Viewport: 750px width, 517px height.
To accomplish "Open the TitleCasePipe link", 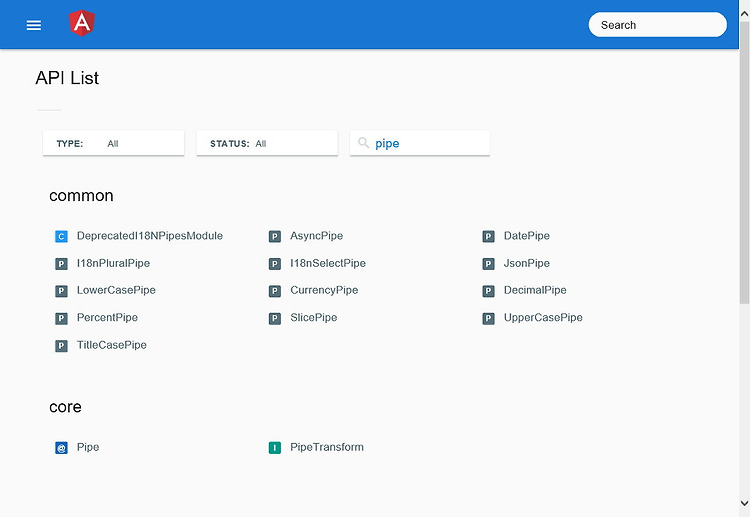I will tap(111, 345).
